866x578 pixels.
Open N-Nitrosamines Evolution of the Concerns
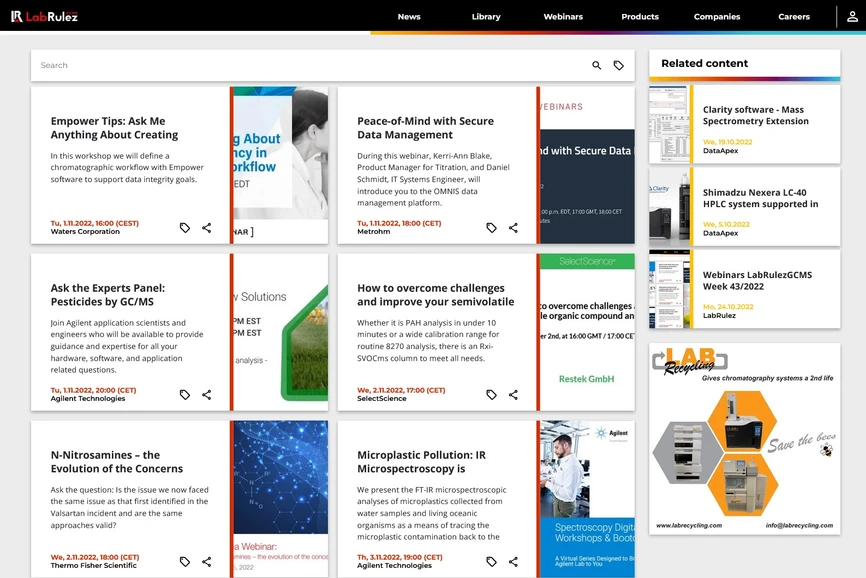[x=117, y=462]
